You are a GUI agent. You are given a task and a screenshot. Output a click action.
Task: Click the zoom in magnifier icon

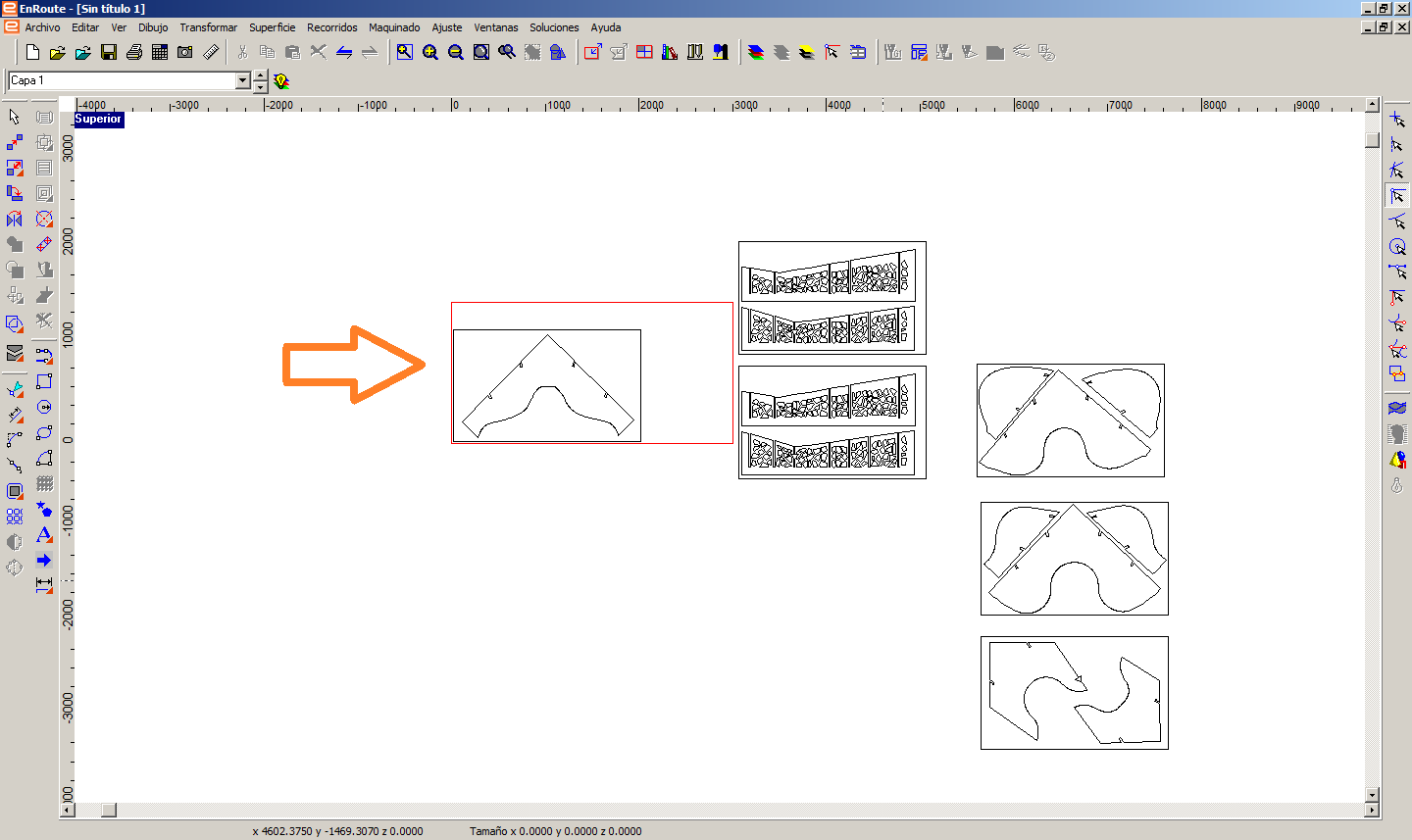430,52
